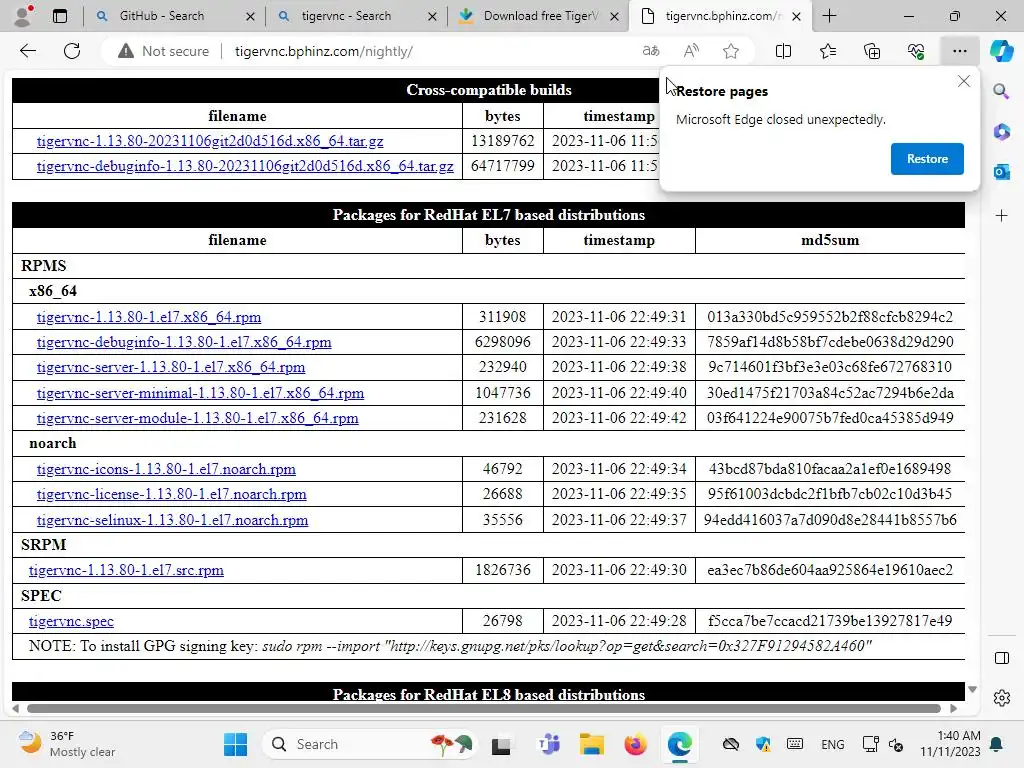Refresh the page with the reload icon

coord(72,51)
